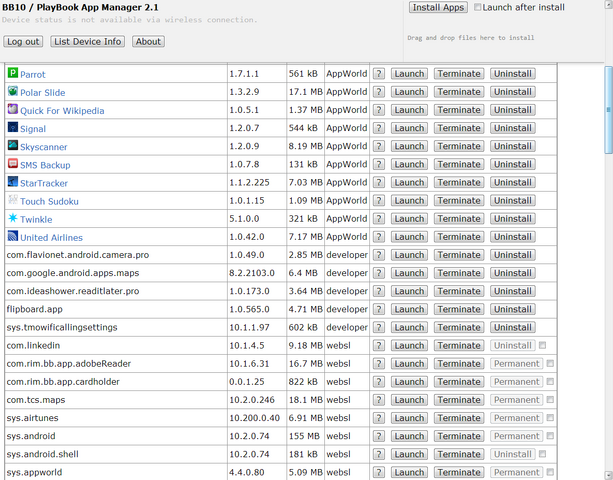This screenshot has width=613, height=480.
Task: Open the question mark info for sys.android
Action: point(378,436)
